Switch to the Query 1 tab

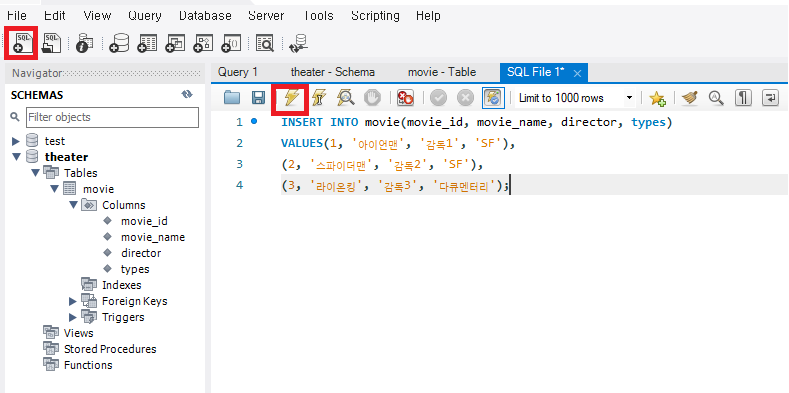[x=238, y=72]
